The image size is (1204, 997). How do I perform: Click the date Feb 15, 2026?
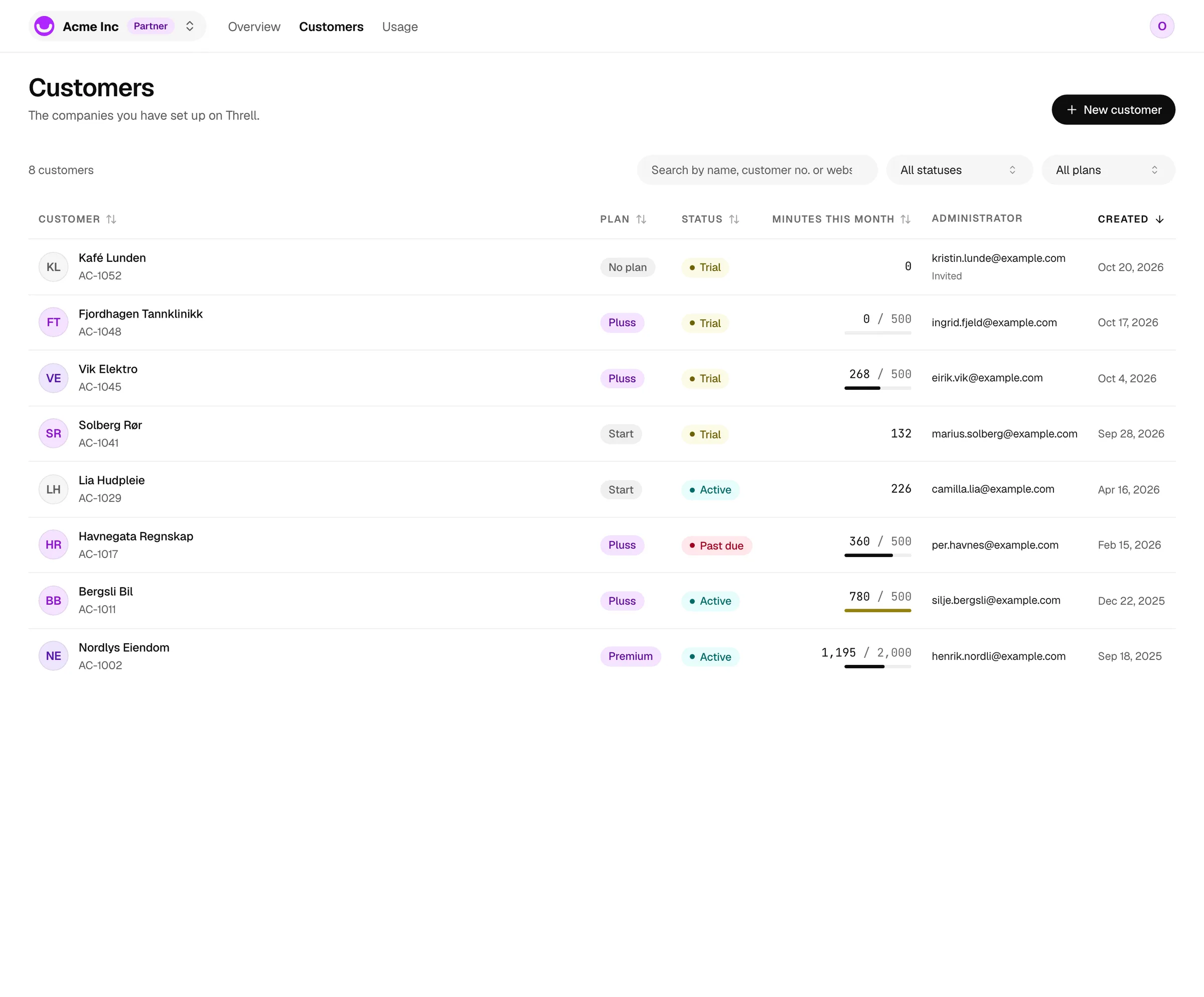pyautogui.click(x=1129, y=545)
